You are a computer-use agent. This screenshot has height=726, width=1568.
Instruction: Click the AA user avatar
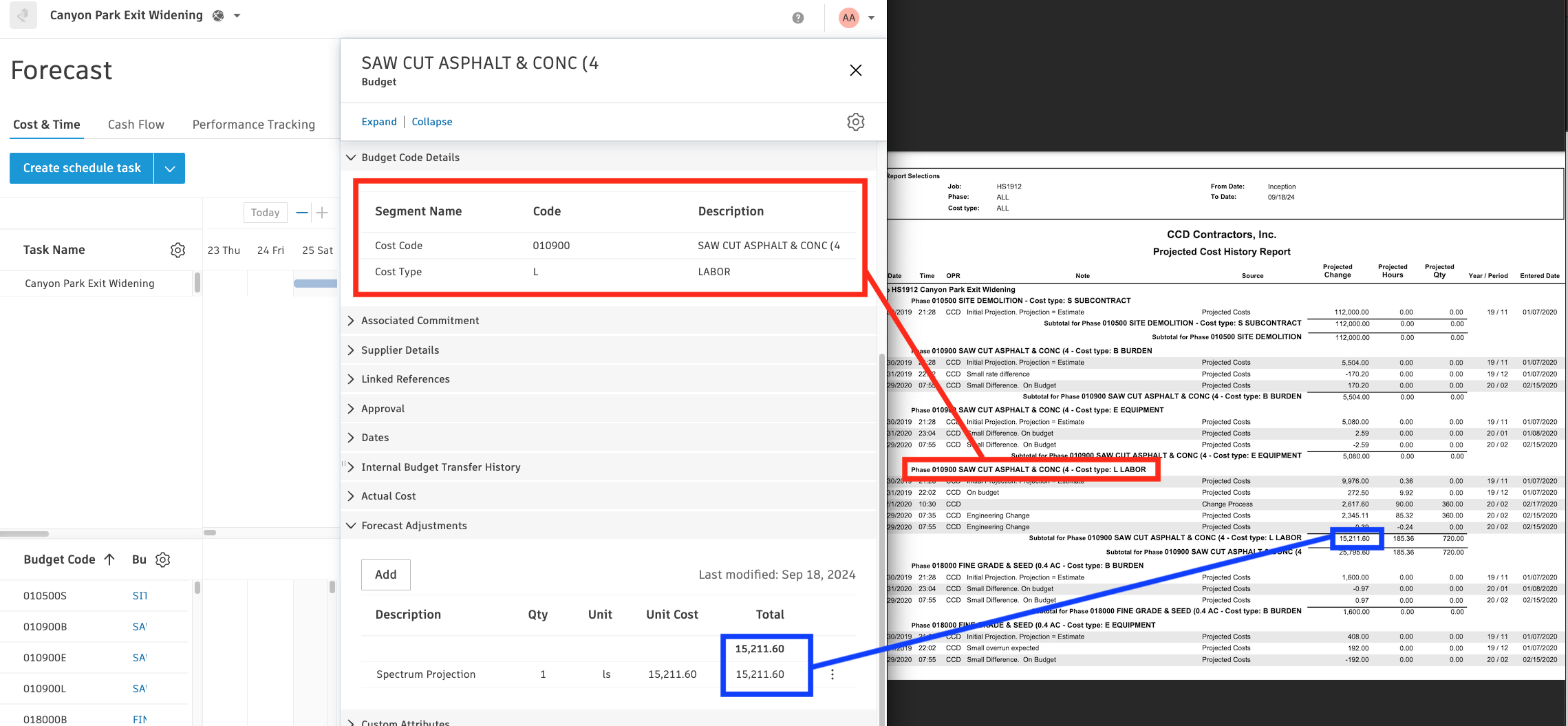pos(849,18)
